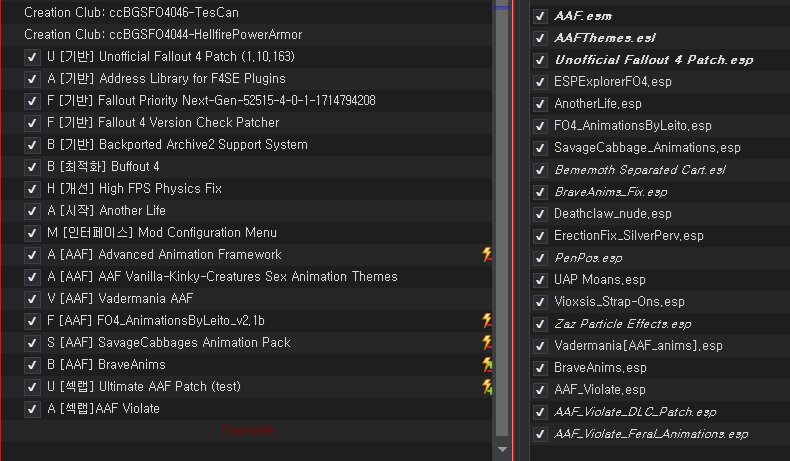Toggle Address Library for F4SE Plugins checkbox
Image resolution: width=790 pixels, height=461 pixels.
(x=32, y=79)
